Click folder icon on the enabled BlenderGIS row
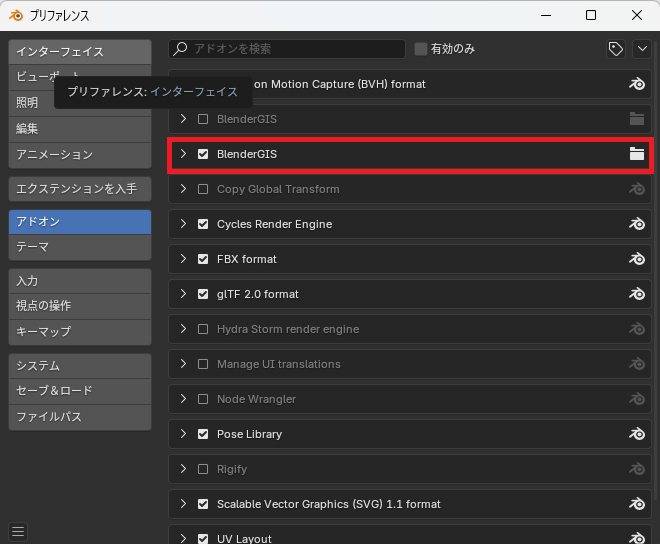This screenshot has height=544, width=660. (637, 154)
